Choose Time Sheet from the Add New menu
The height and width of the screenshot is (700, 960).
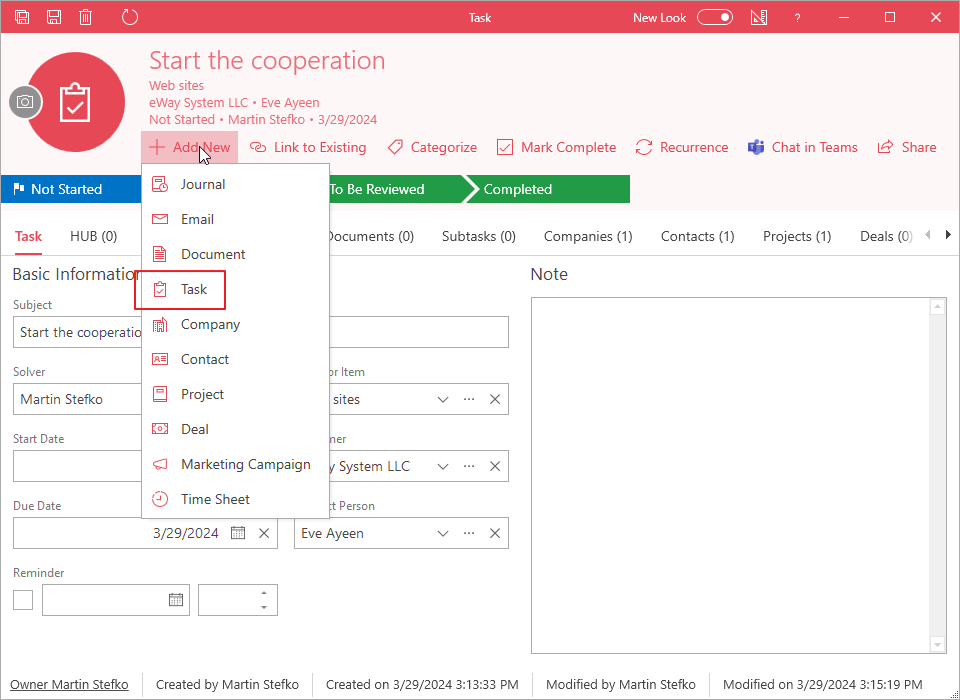tap(236, 499)
